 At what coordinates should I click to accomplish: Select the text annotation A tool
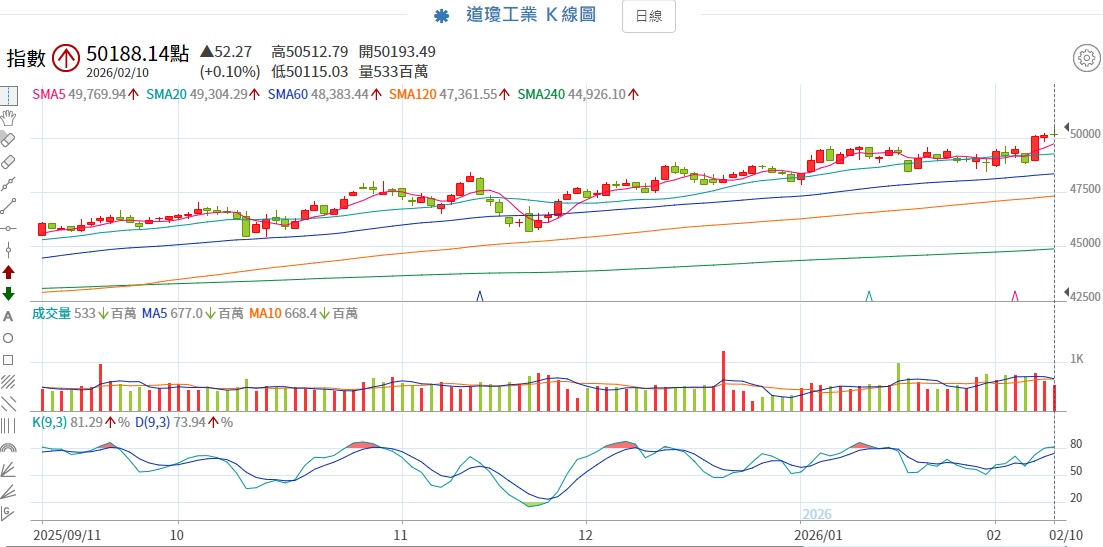8,316
